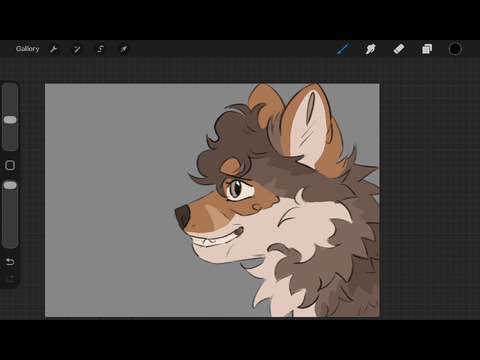480x360 pixels.
Task: Return to the Gallery
Action: 27,49
